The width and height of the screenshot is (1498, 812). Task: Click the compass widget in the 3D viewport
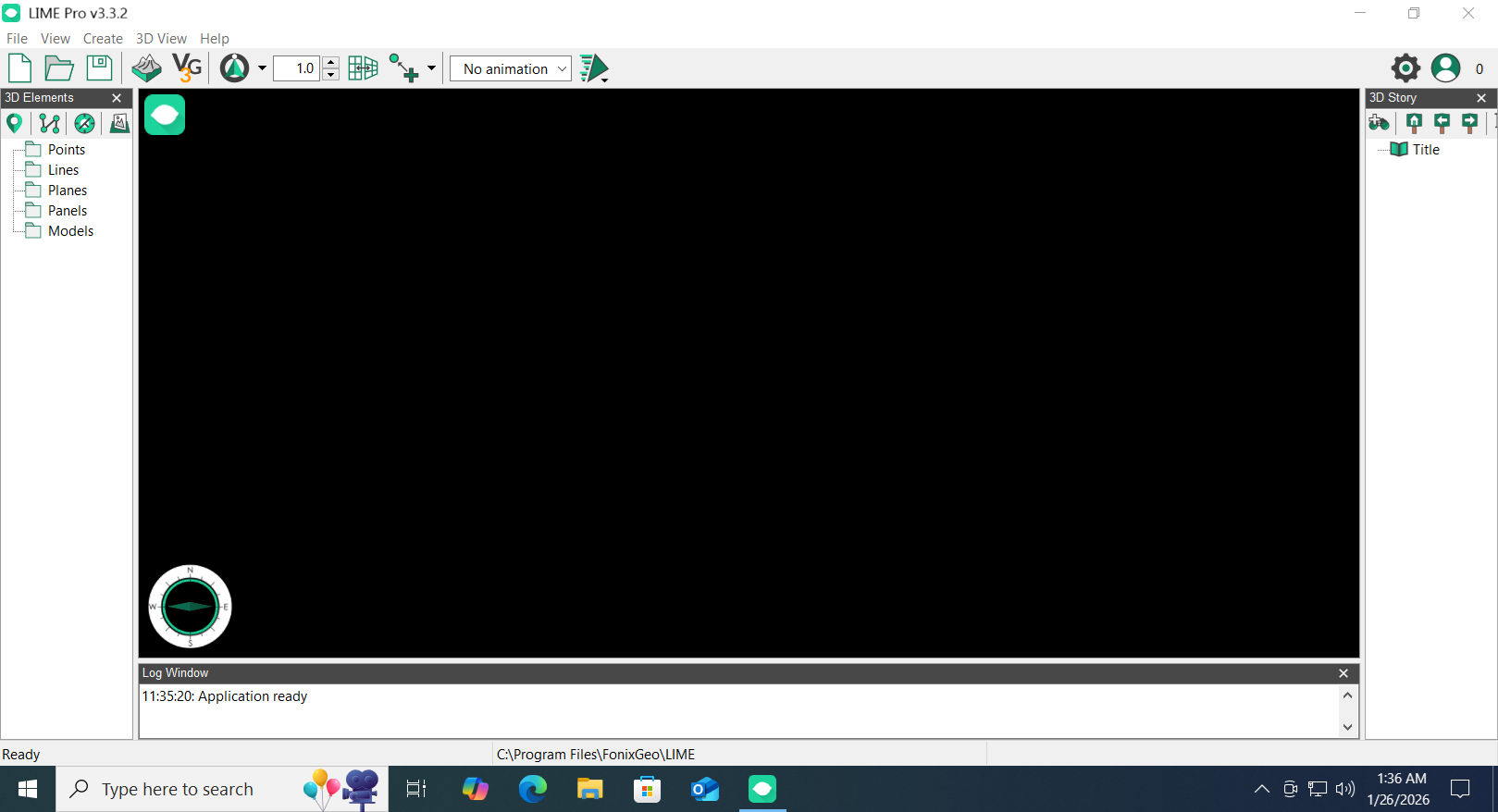coord(190,607)
